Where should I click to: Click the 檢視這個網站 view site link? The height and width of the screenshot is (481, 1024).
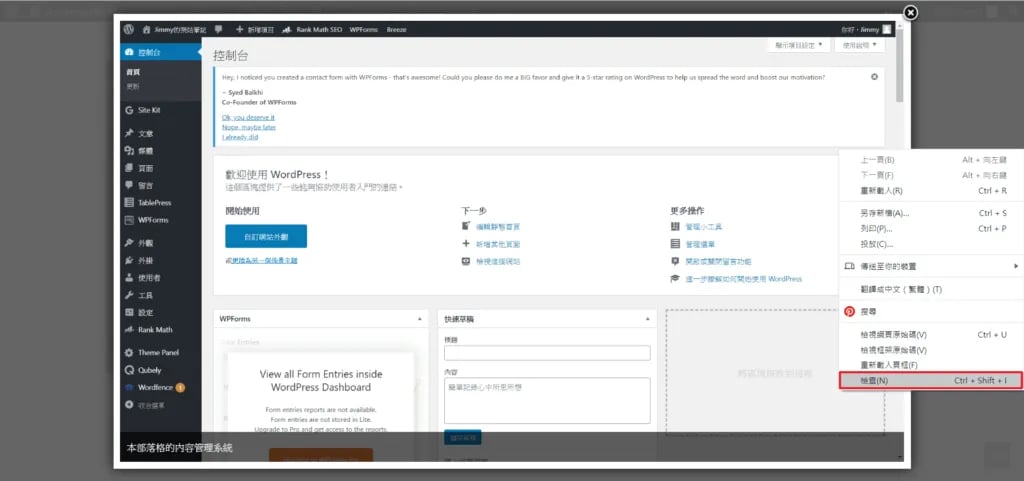pos(498,261)
